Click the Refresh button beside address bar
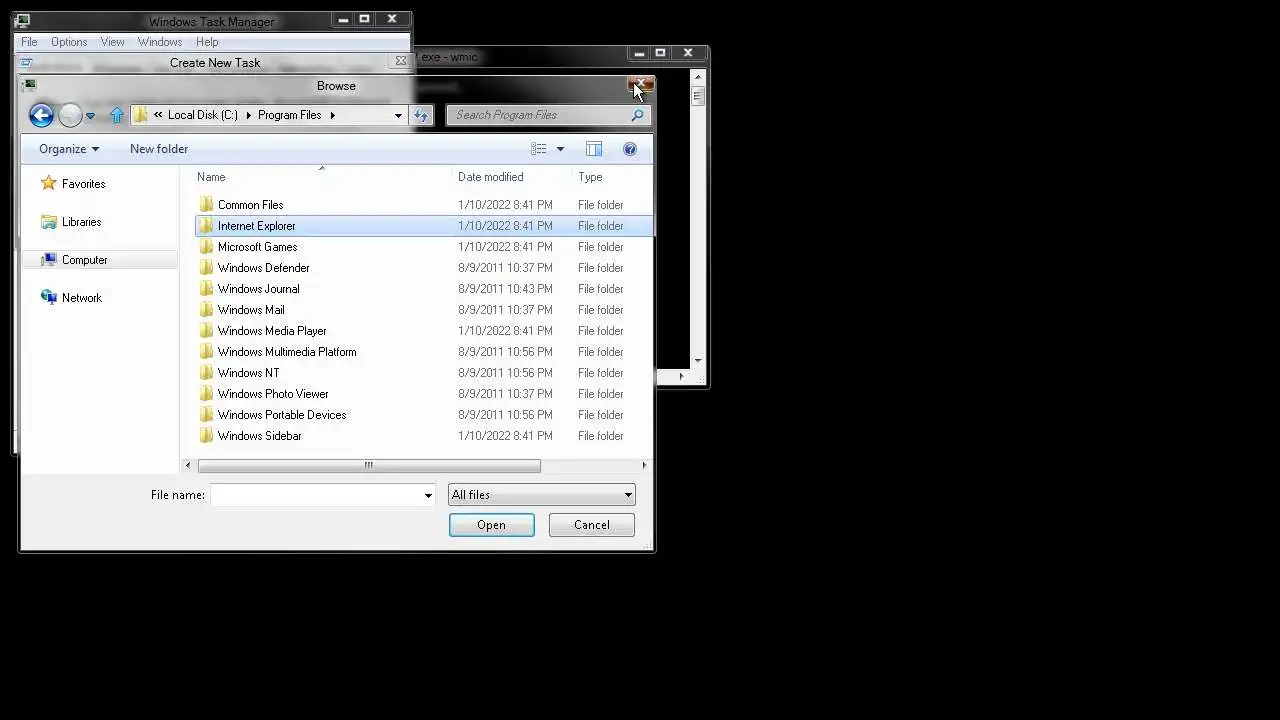The height and width of the screenshot is (720, 1280). click(421, 115)
